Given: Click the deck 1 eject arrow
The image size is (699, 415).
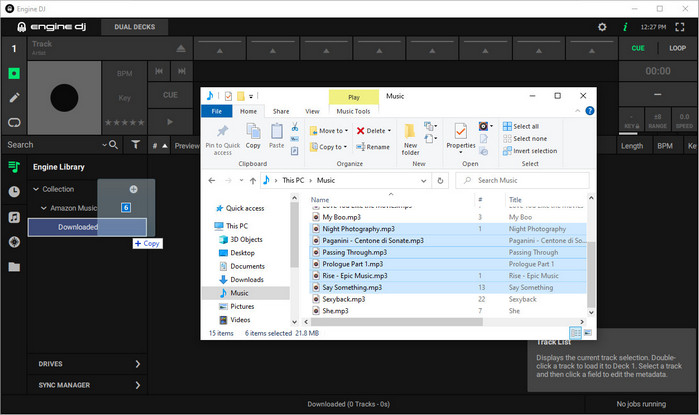Looking at the screenshot, I should (x=181, y=48).
